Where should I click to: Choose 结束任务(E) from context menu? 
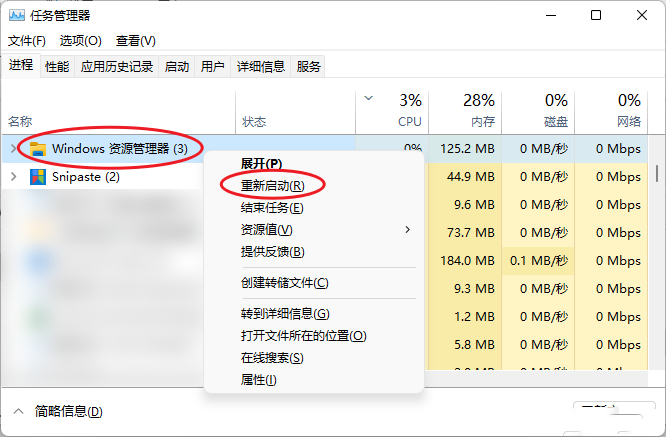click(272, 208)
